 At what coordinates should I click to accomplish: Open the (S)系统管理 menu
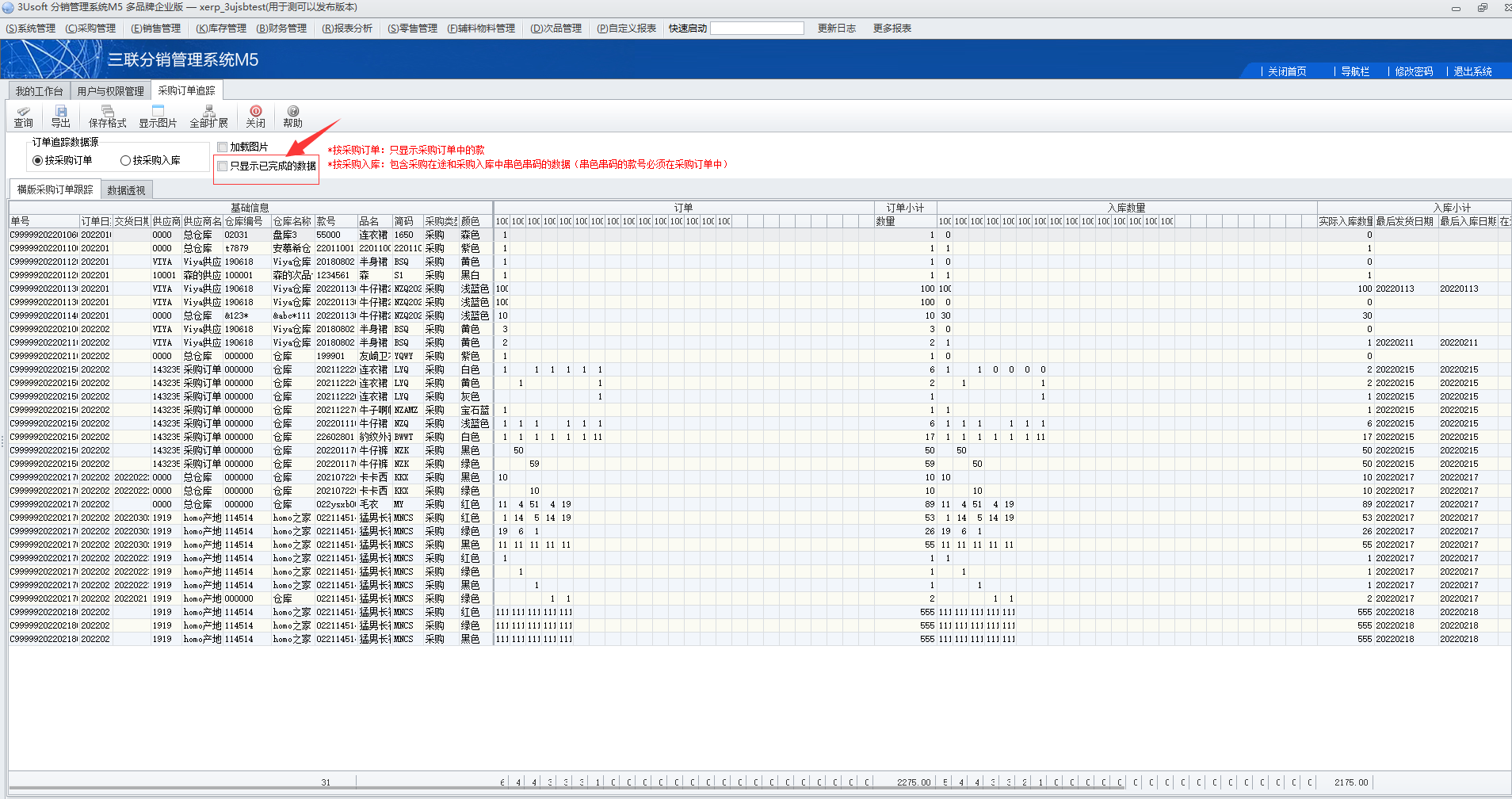pyautogui.click(x=31, y=29)
